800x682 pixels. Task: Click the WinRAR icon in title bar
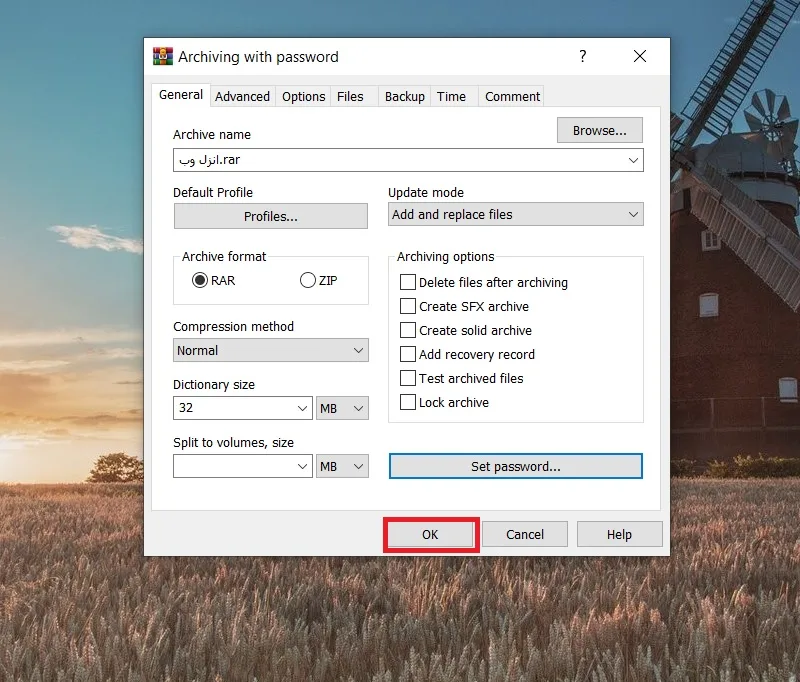point(163,56)
